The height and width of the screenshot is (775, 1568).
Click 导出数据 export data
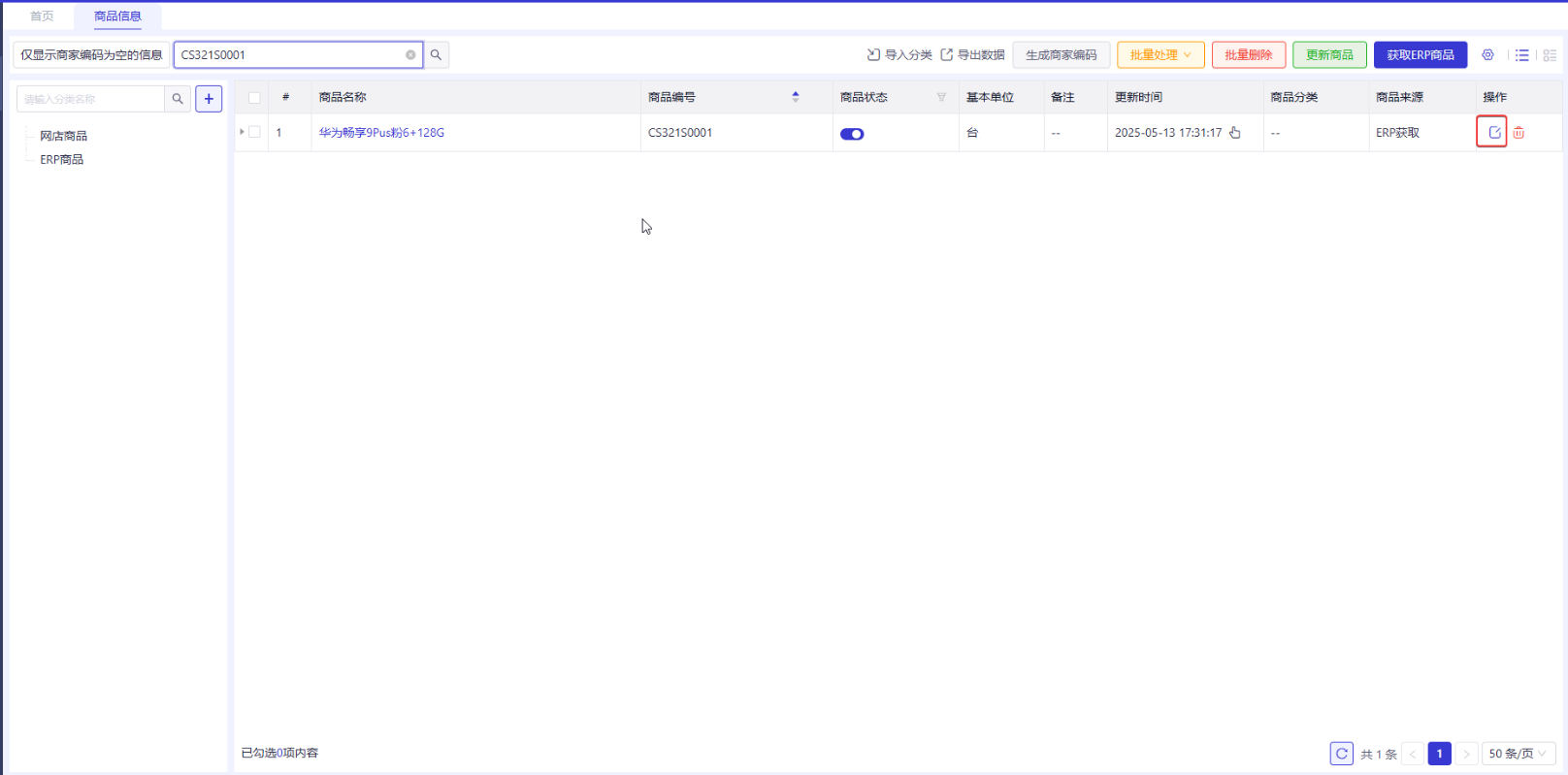click(972, 55)
